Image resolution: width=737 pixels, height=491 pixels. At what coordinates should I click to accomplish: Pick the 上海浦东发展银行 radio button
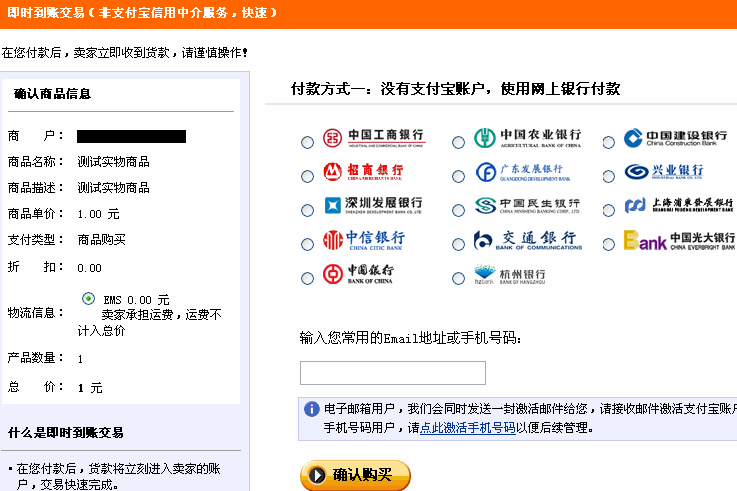[609, 210]
